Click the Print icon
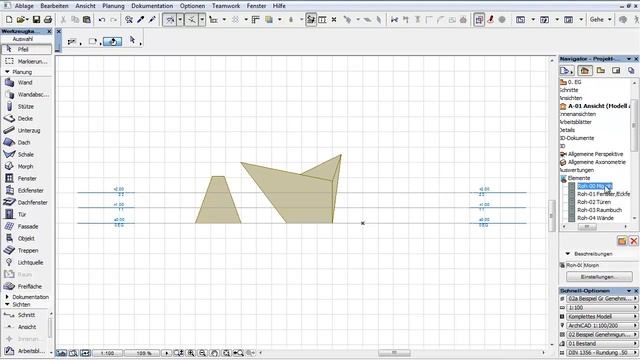 click(x=48, y=19)
